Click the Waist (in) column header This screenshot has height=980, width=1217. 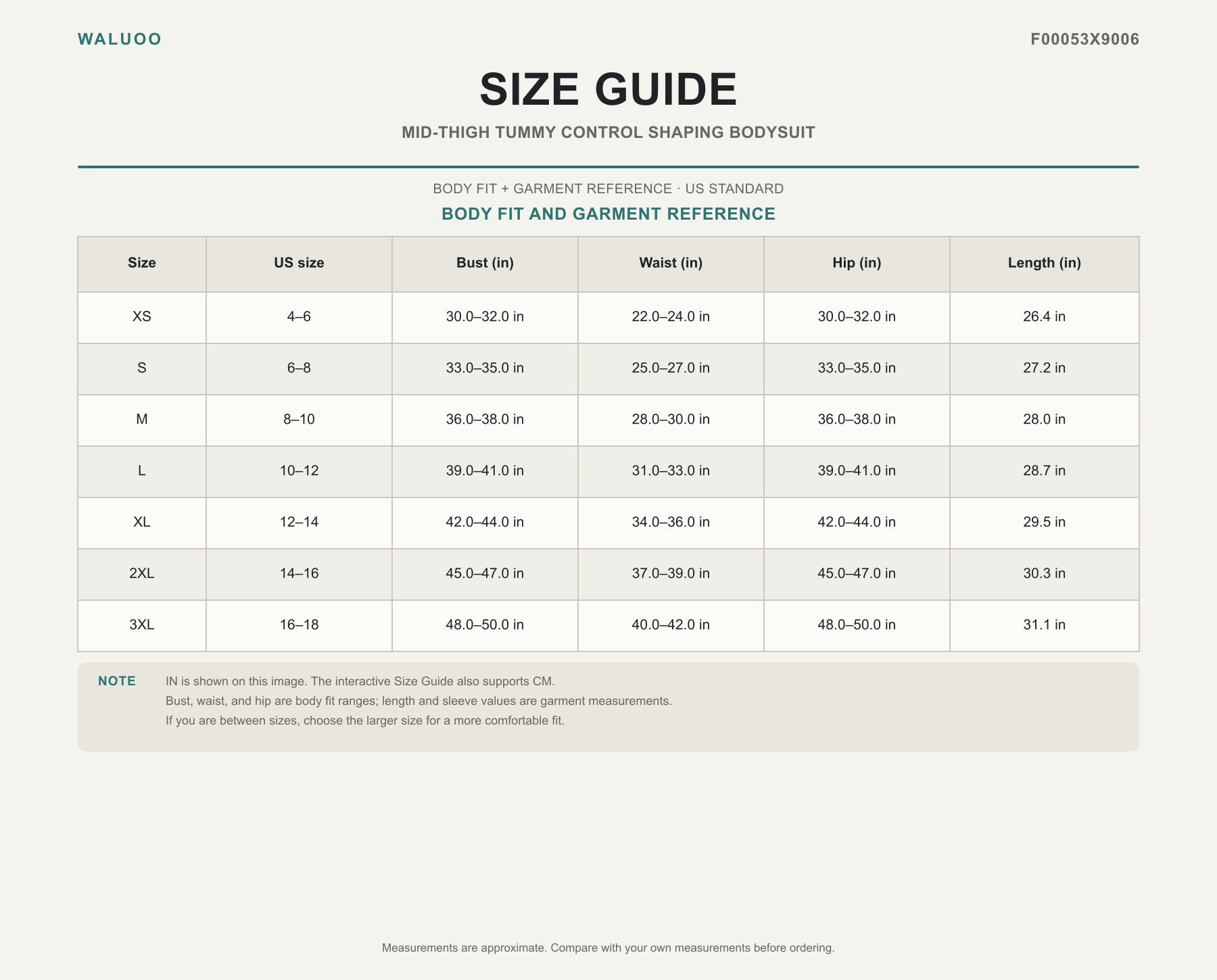pos(671,264)
